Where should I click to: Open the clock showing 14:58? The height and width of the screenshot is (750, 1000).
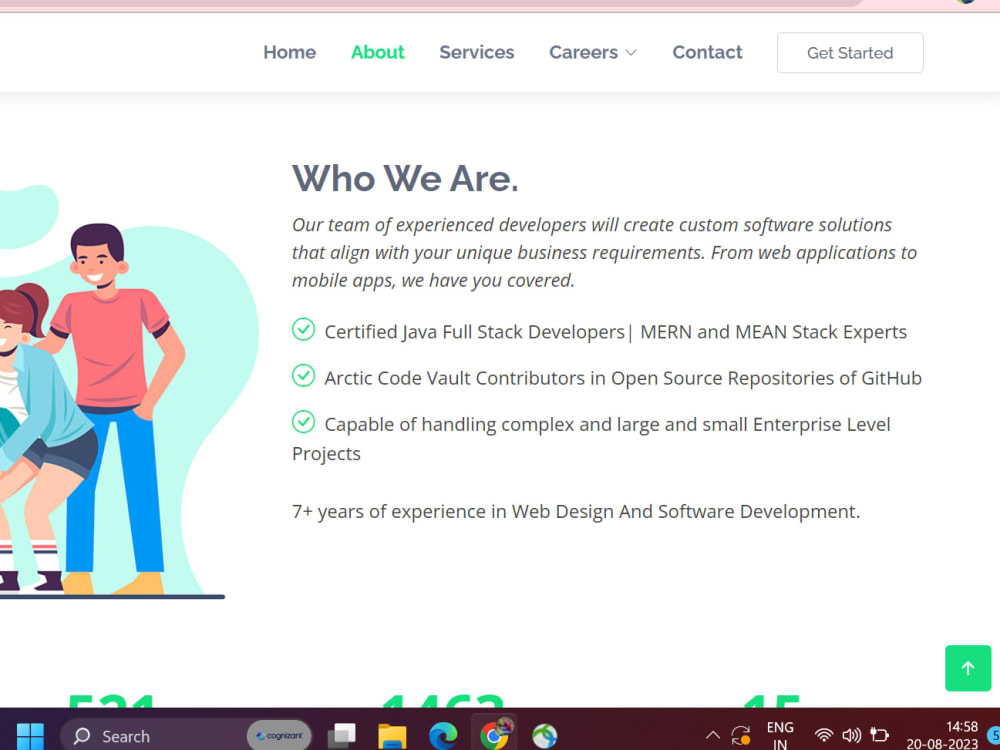943,735
